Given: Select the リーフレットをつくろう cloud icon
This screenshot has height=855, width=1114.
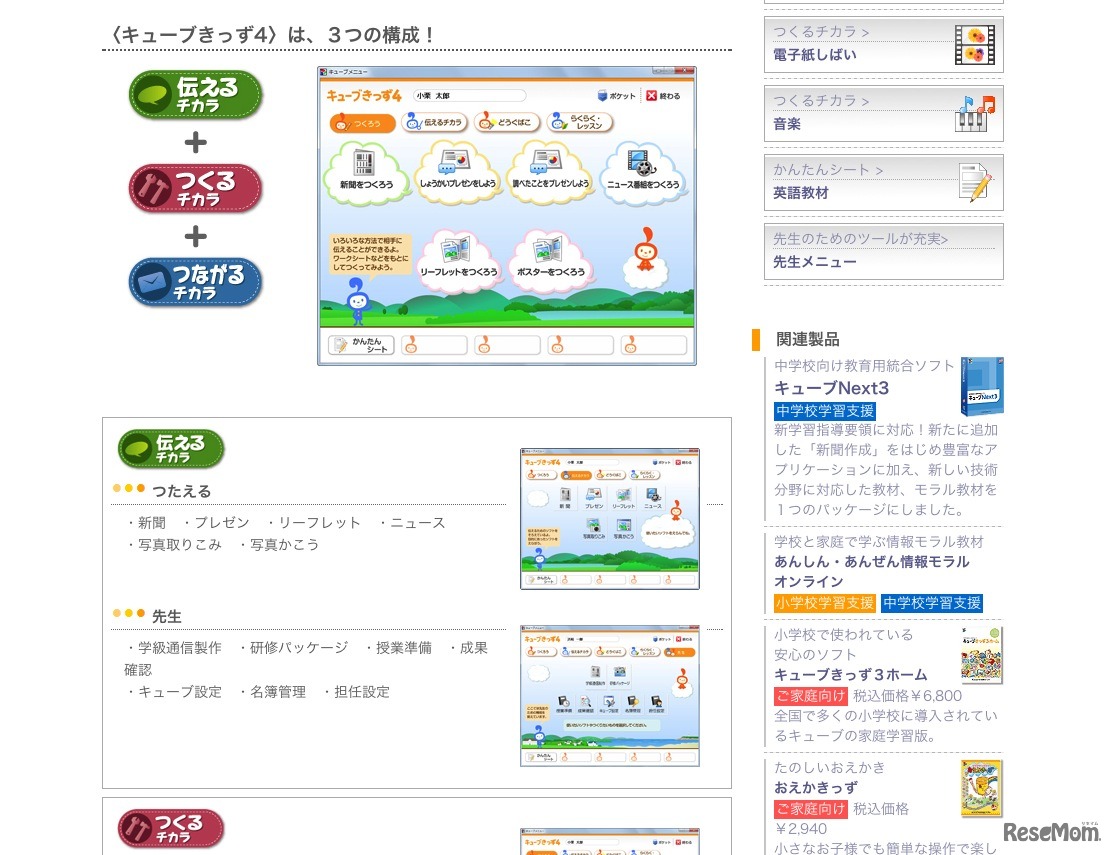Looking at the screenshot, I should tap(458, 260).
